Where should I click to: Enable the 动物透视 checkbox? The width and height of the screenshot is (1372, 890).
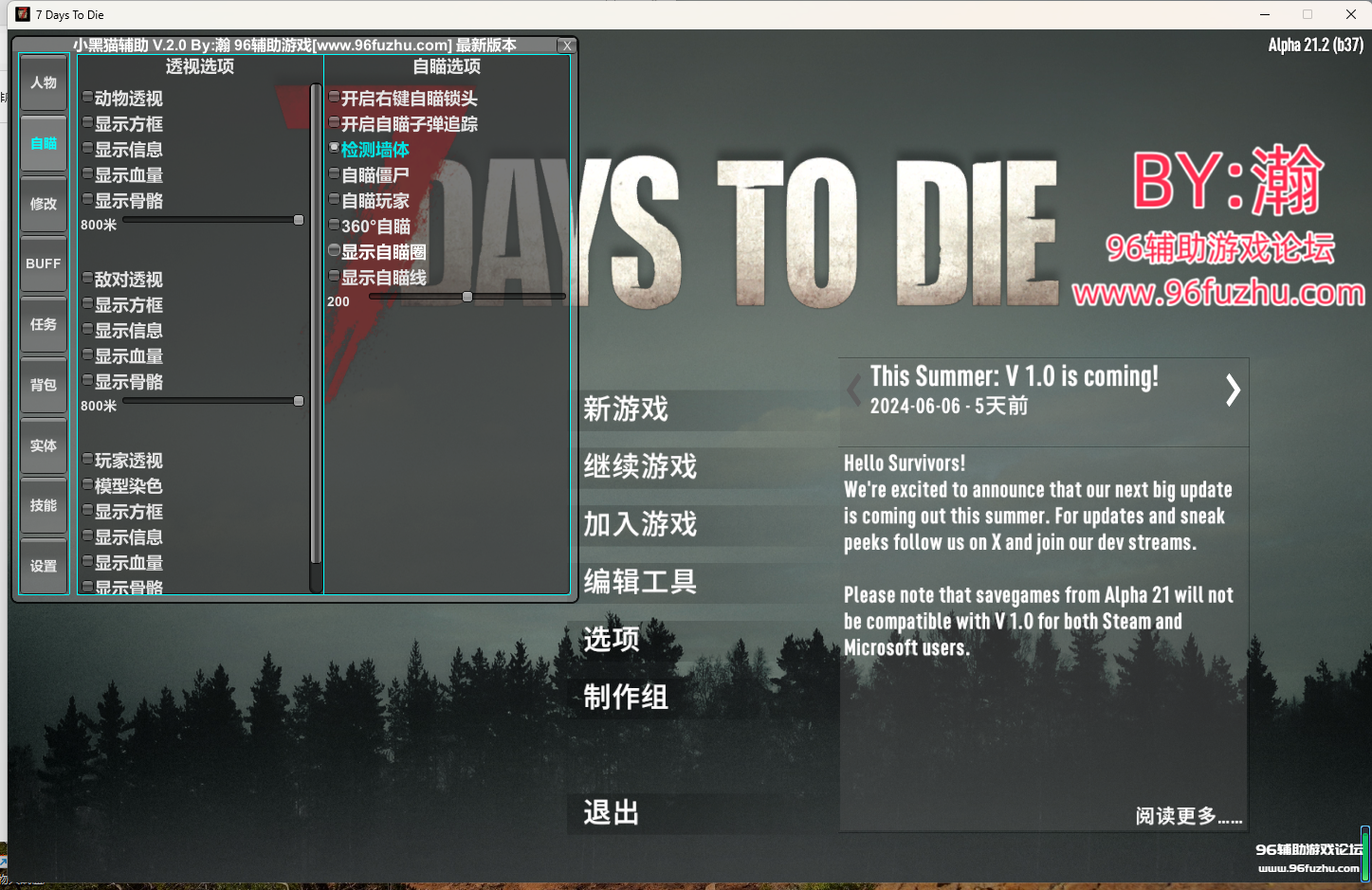pos(87,97)
